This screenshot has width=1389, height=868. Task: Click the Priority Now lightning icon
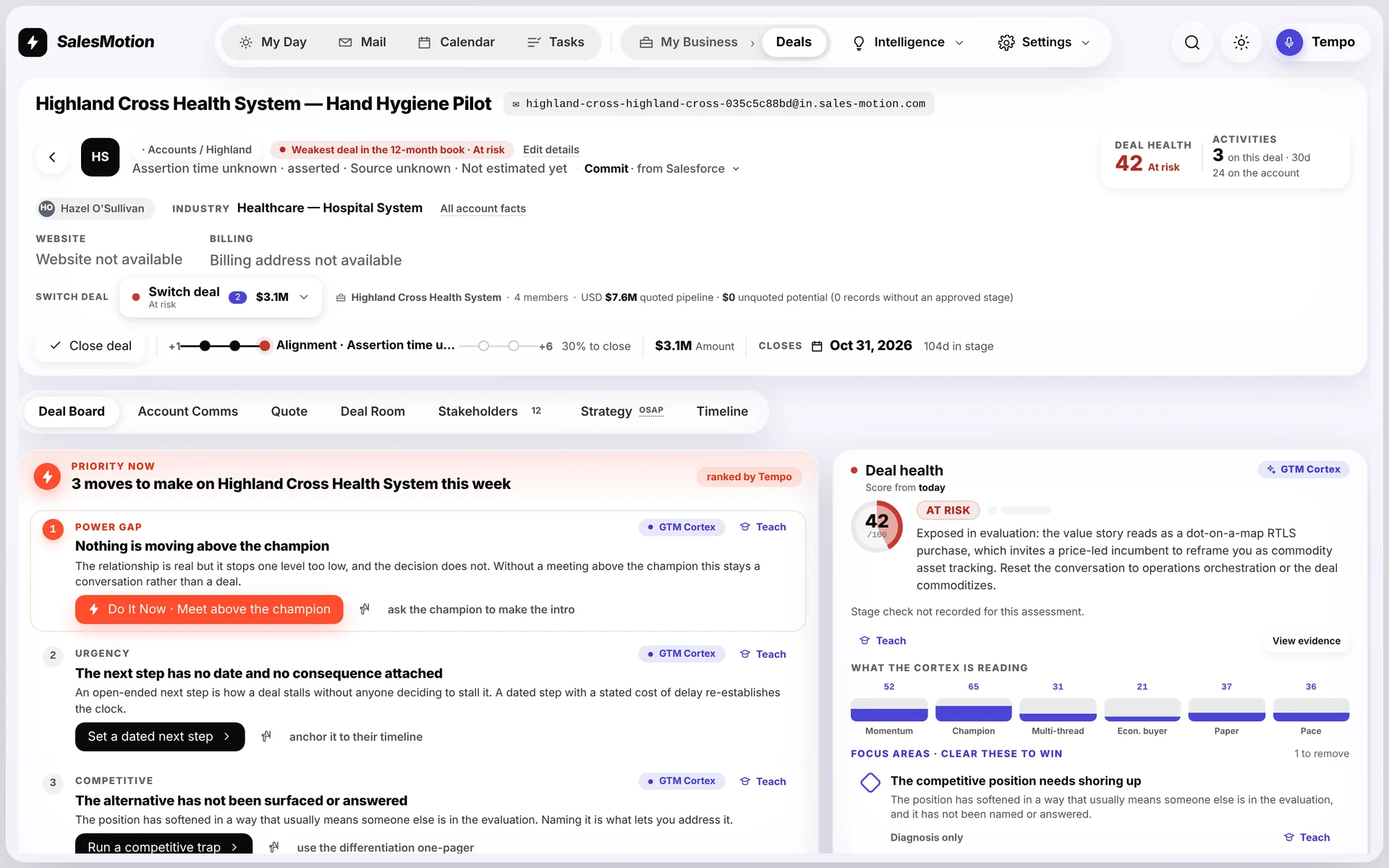click(48, 476)
